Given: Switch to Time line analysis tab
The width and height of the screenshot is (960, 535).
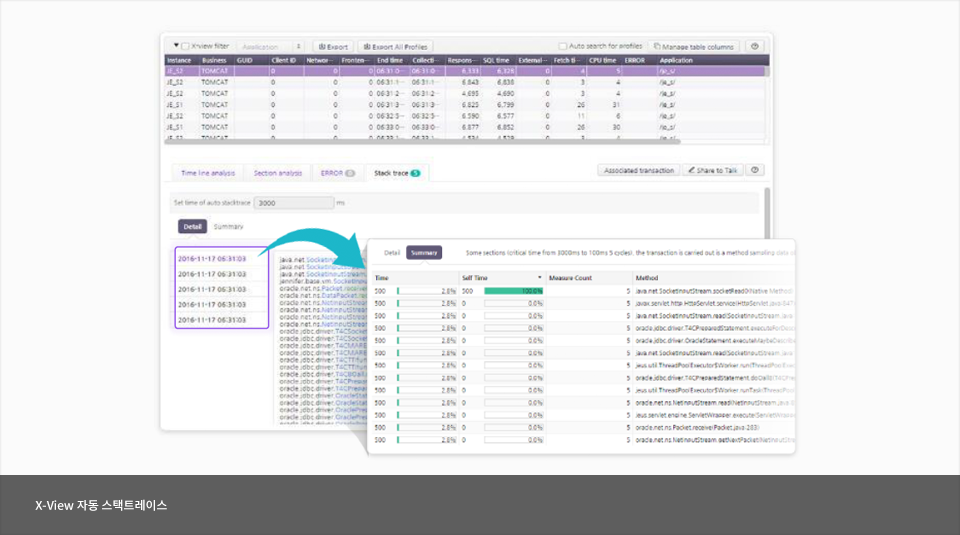Looking at the screenshot, I should tap(208, 173).
